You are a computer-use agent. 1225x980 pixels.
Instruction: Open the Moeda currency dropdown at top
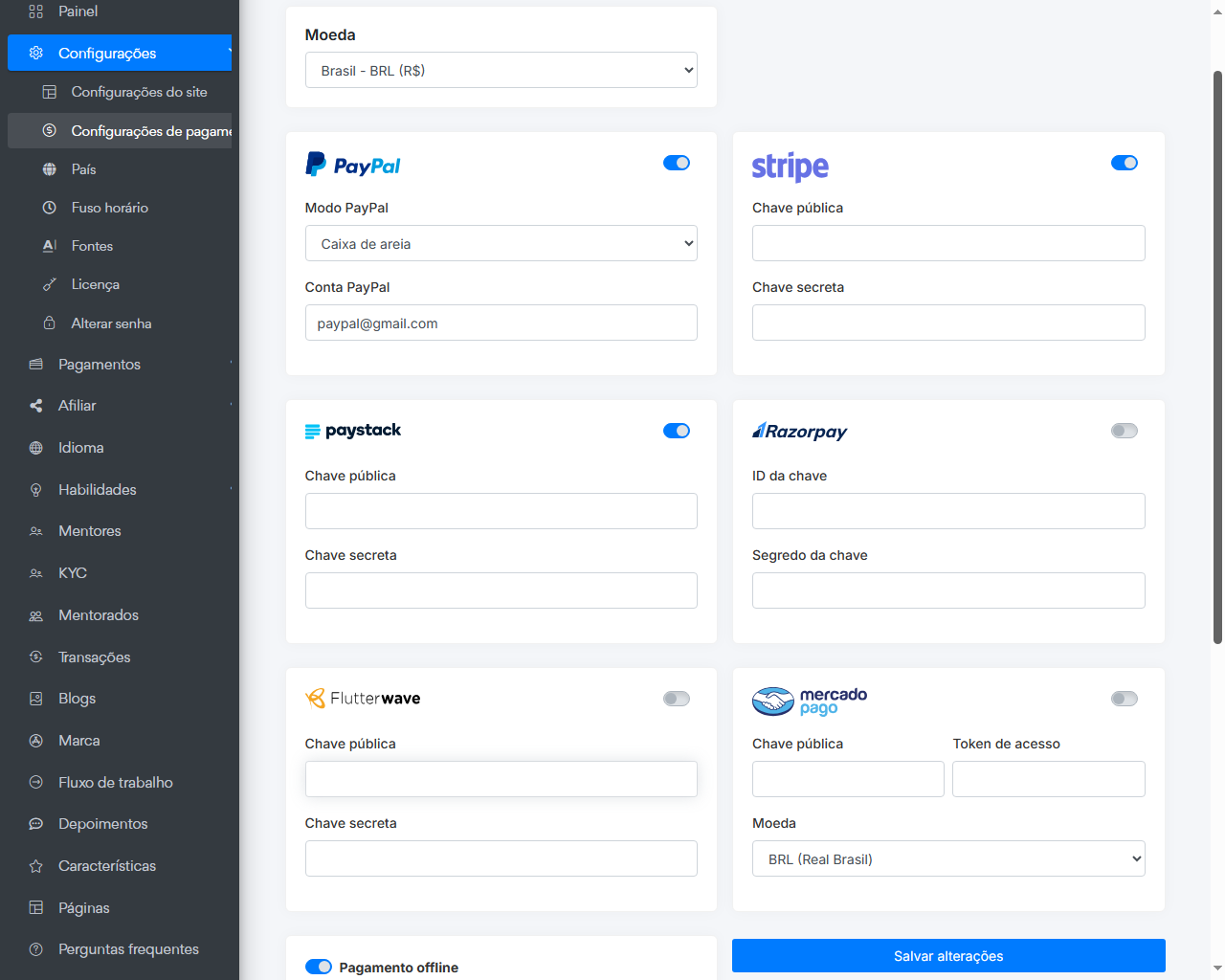point(501,70)
